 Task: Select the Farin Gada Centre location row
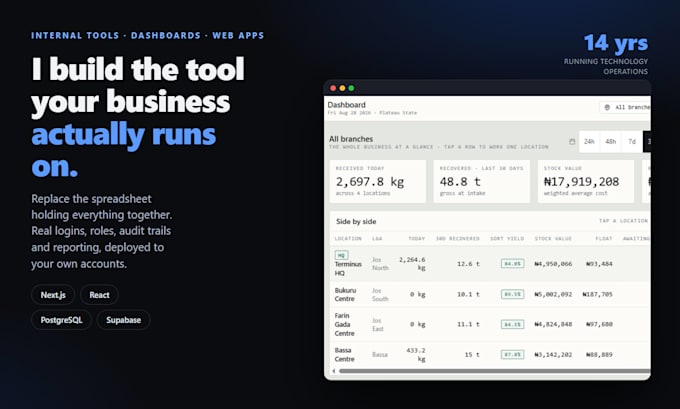[490, 324]
